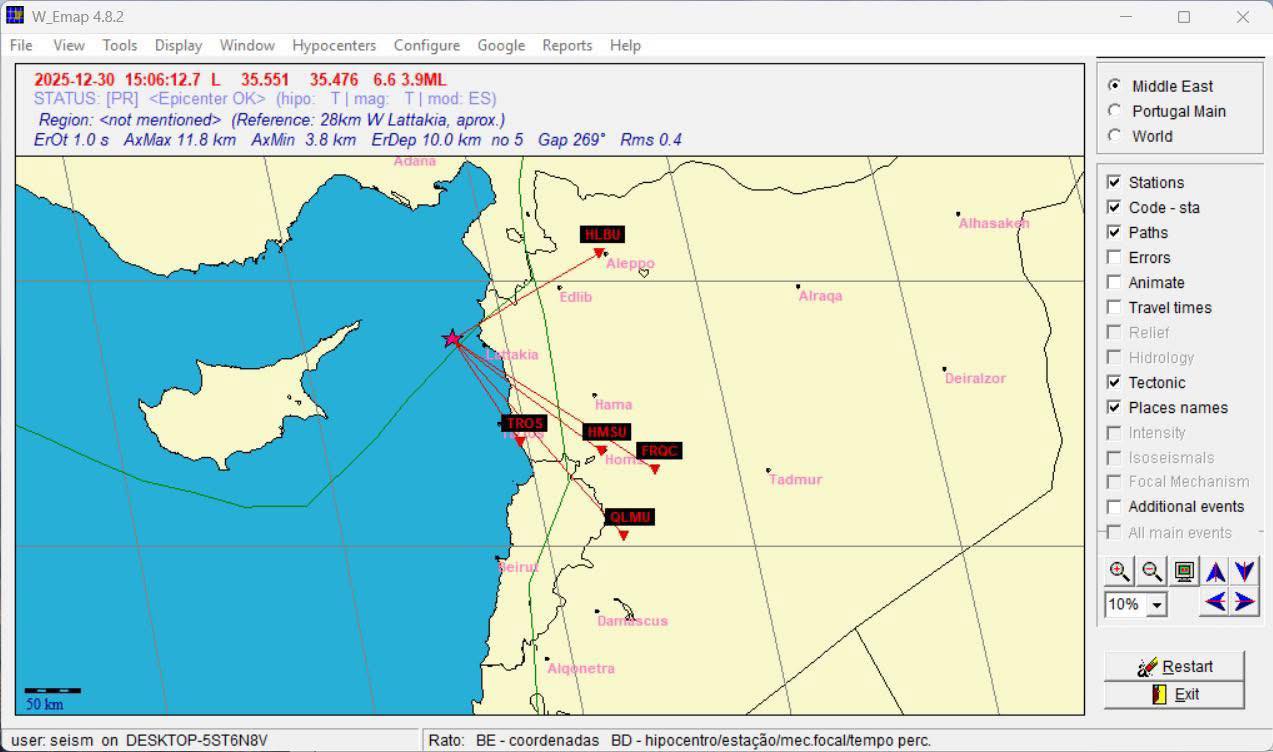Uncheck Places names checkbox
The width and height of the screenshot is (1273, 752).
click(x=1114, y=407)
